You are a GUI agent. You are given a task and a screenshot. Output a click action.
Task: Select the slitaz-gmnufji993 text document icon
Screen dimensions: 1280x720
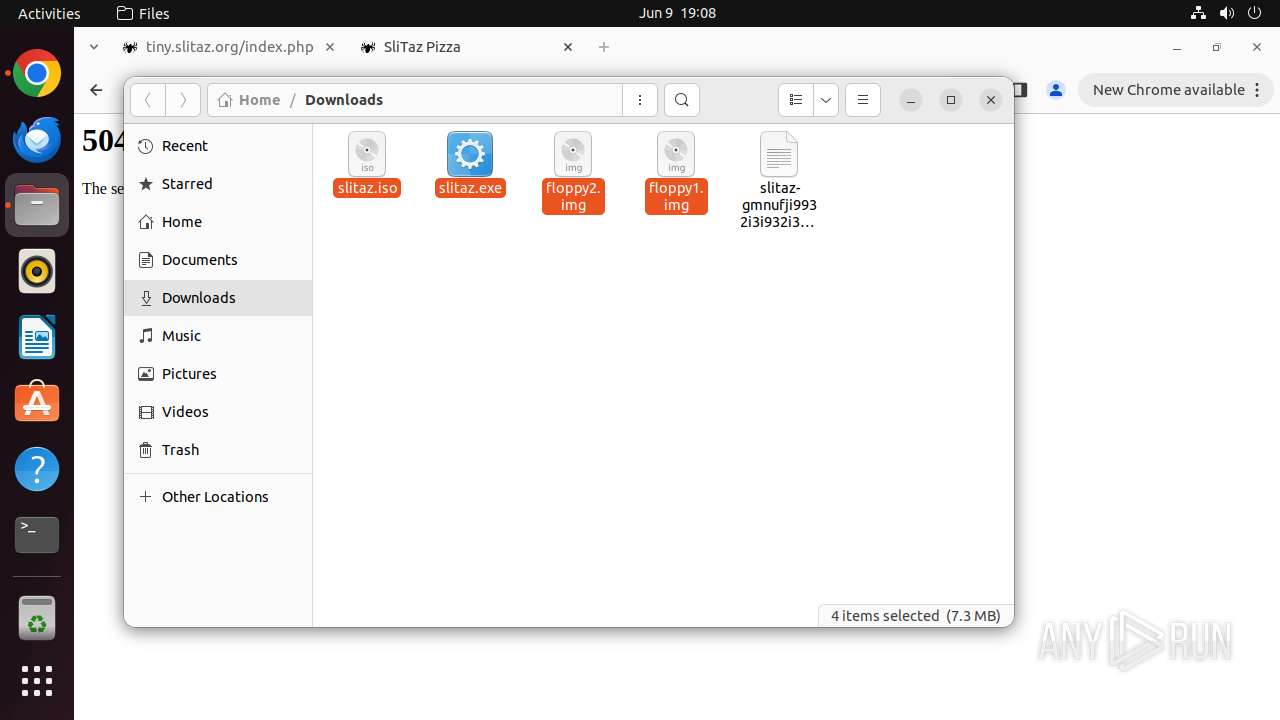point(779,154)
